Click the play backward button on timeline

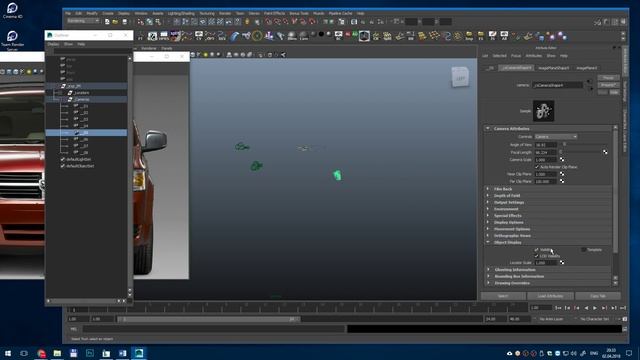pos(586,308)
